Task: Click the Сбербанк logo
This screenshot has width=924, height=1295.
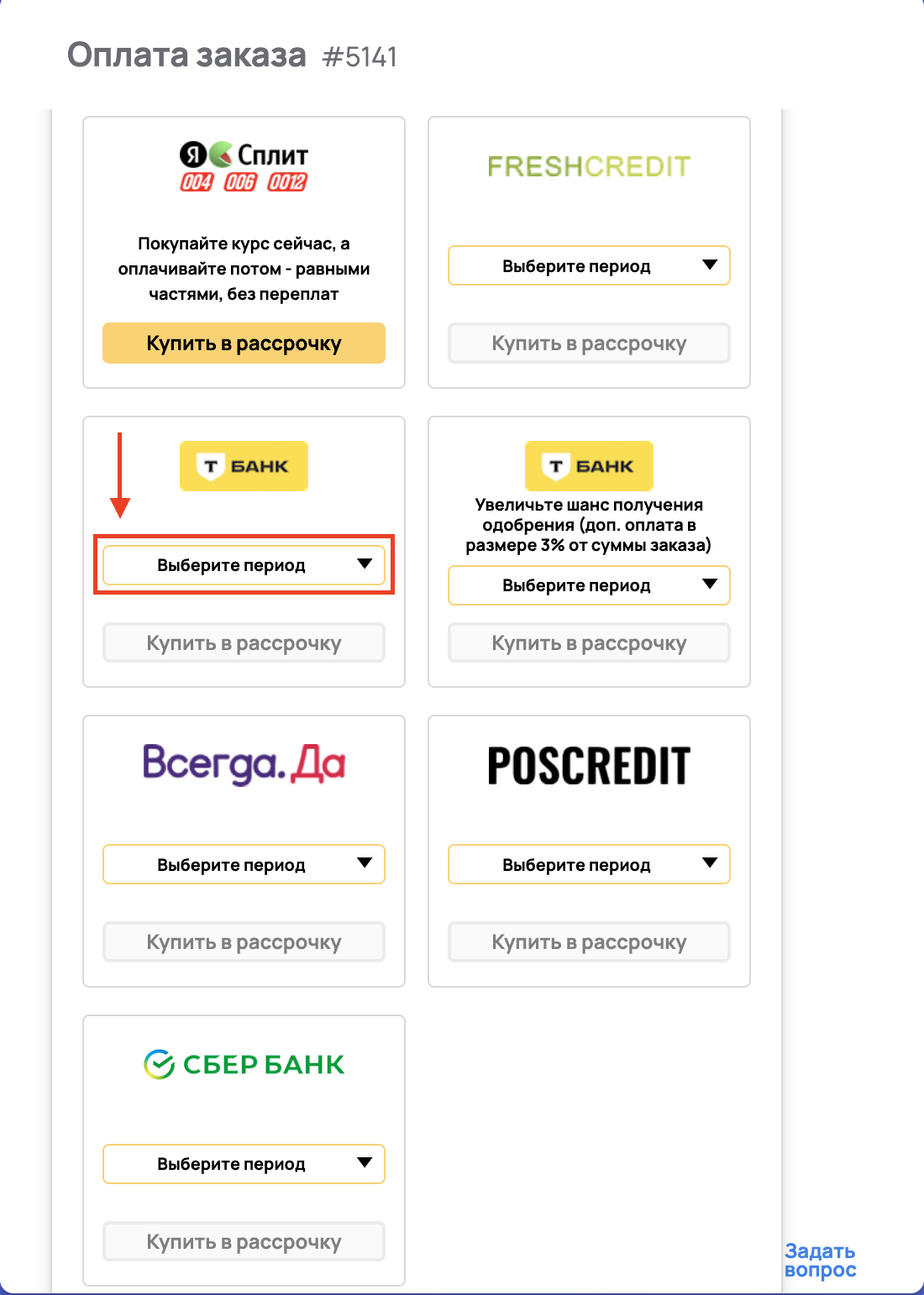Action: point(244,1064)
